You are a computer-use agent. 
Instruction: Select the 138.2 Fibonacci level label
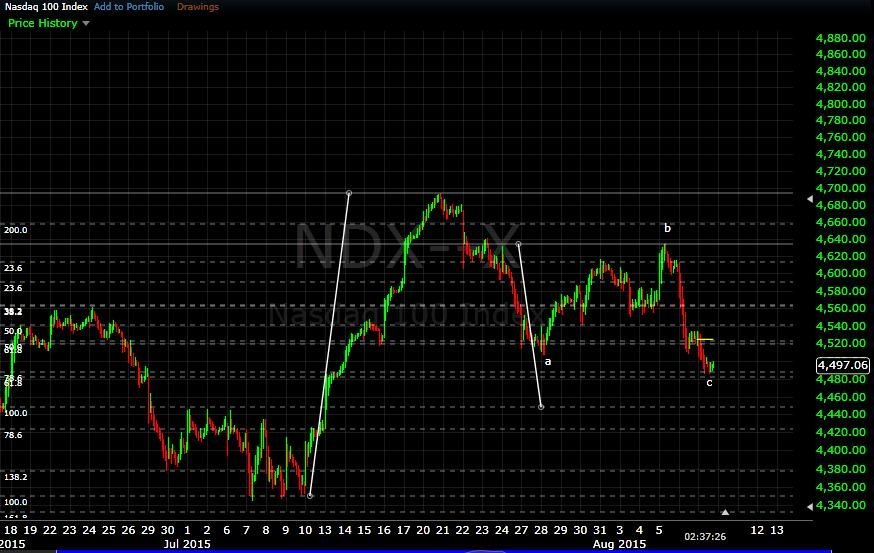(x=15, y=478)
